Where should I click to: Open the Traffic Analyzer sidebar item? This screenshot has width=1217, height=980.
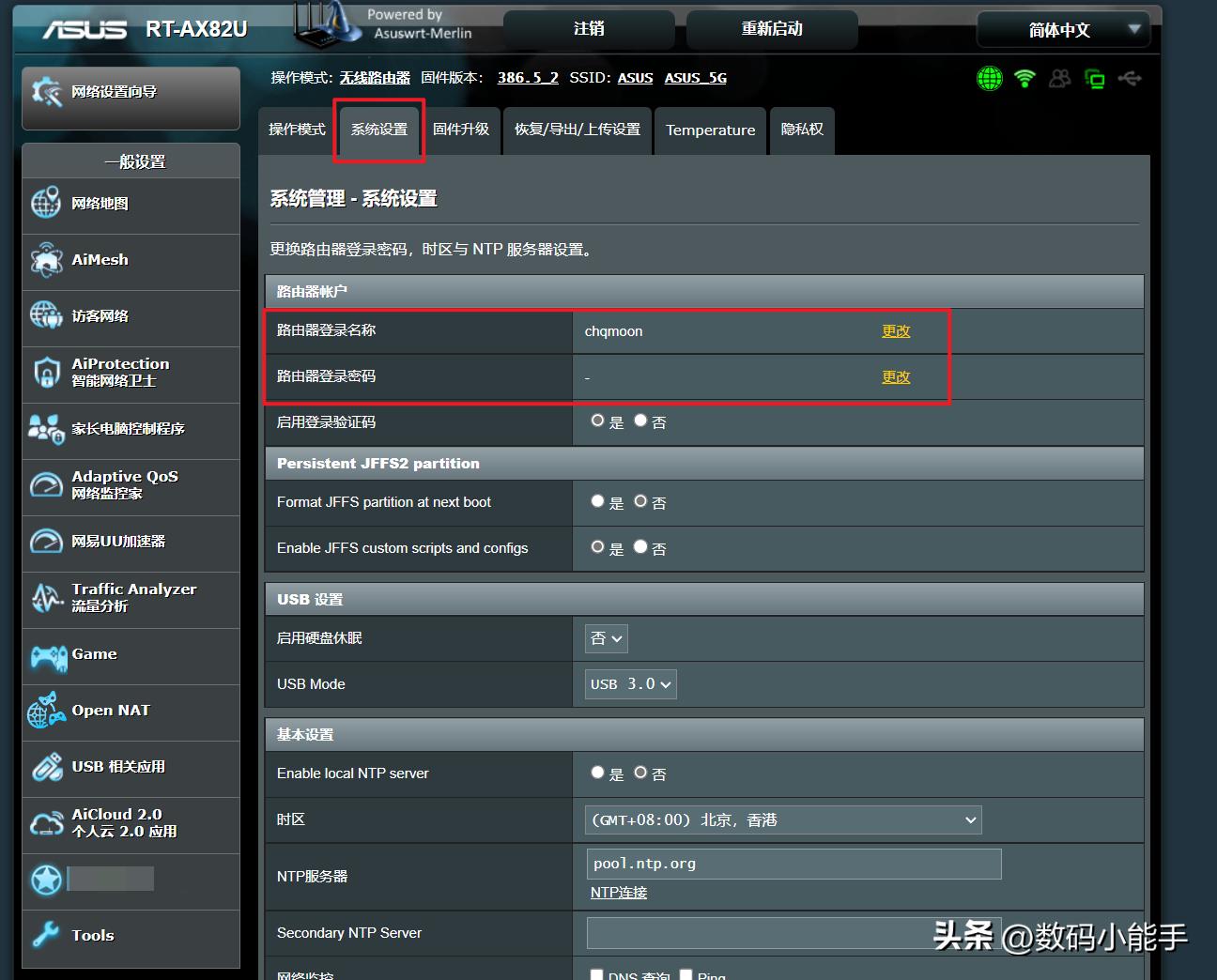pyautogui.click(x=131, y=598)
